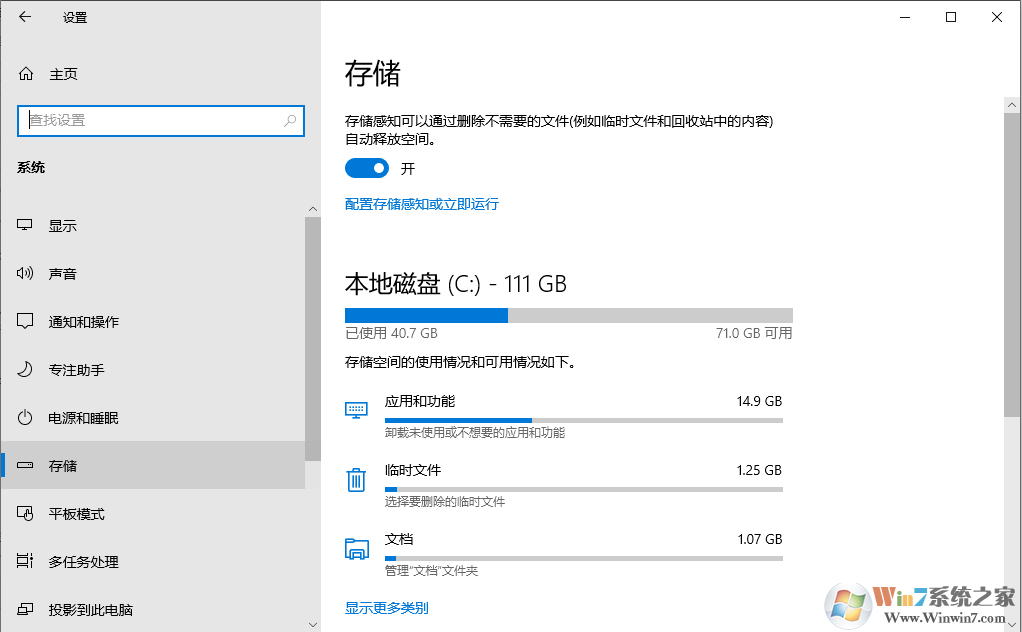Screen dimensions: 1022x632
Task: Click 显示更多类别 to show more categories
Action: (386, 607)
